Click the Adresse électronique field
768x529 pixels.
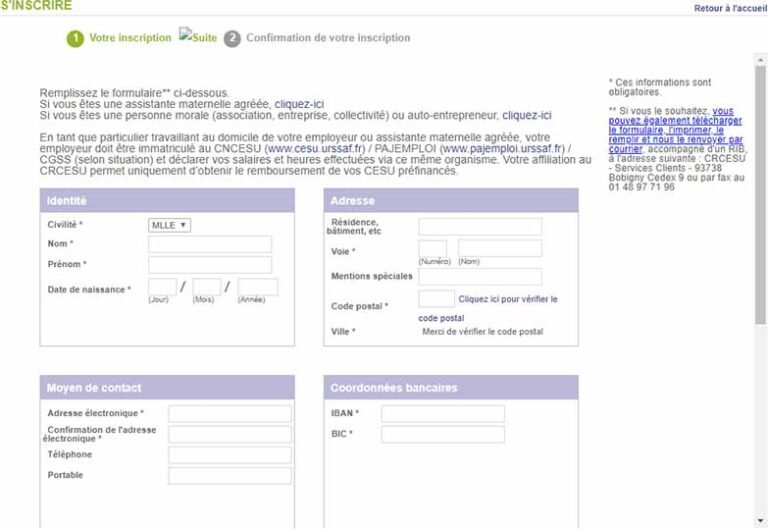tap(230, 413)
